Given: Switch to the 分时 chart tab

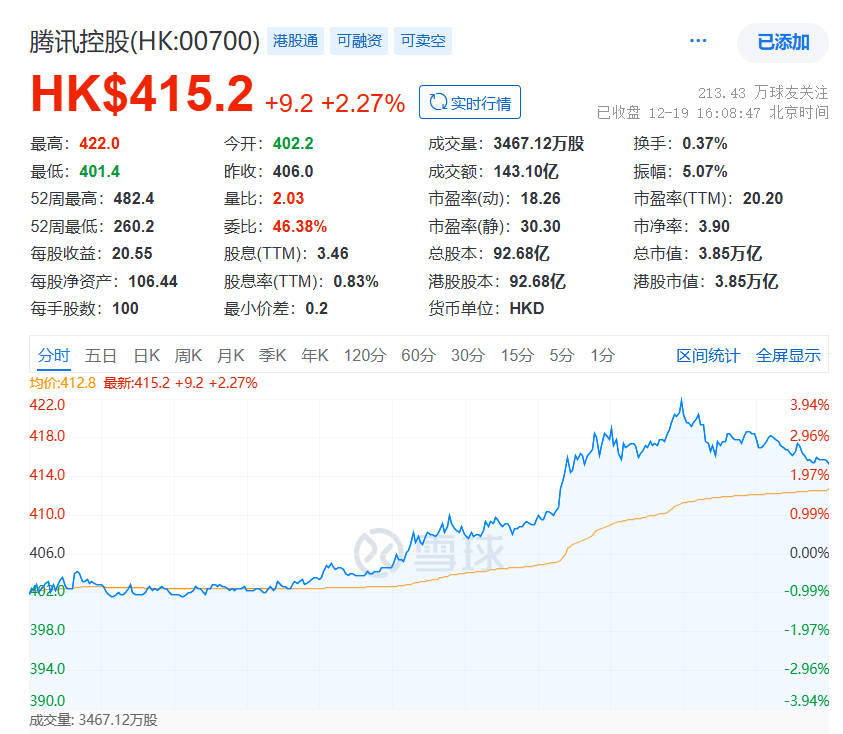Looking at the screenshot, I should coord(54,355).
